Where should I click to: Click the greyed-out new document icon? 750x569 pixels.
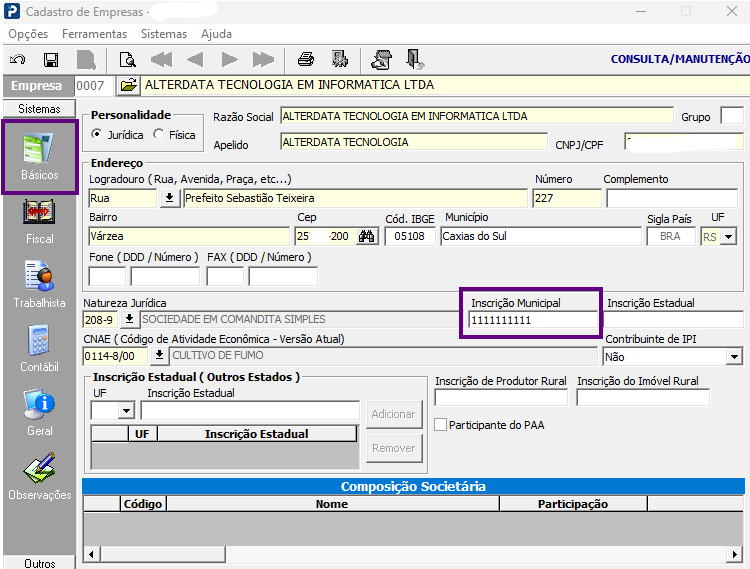pyautogui.click(x=86, y=60)
